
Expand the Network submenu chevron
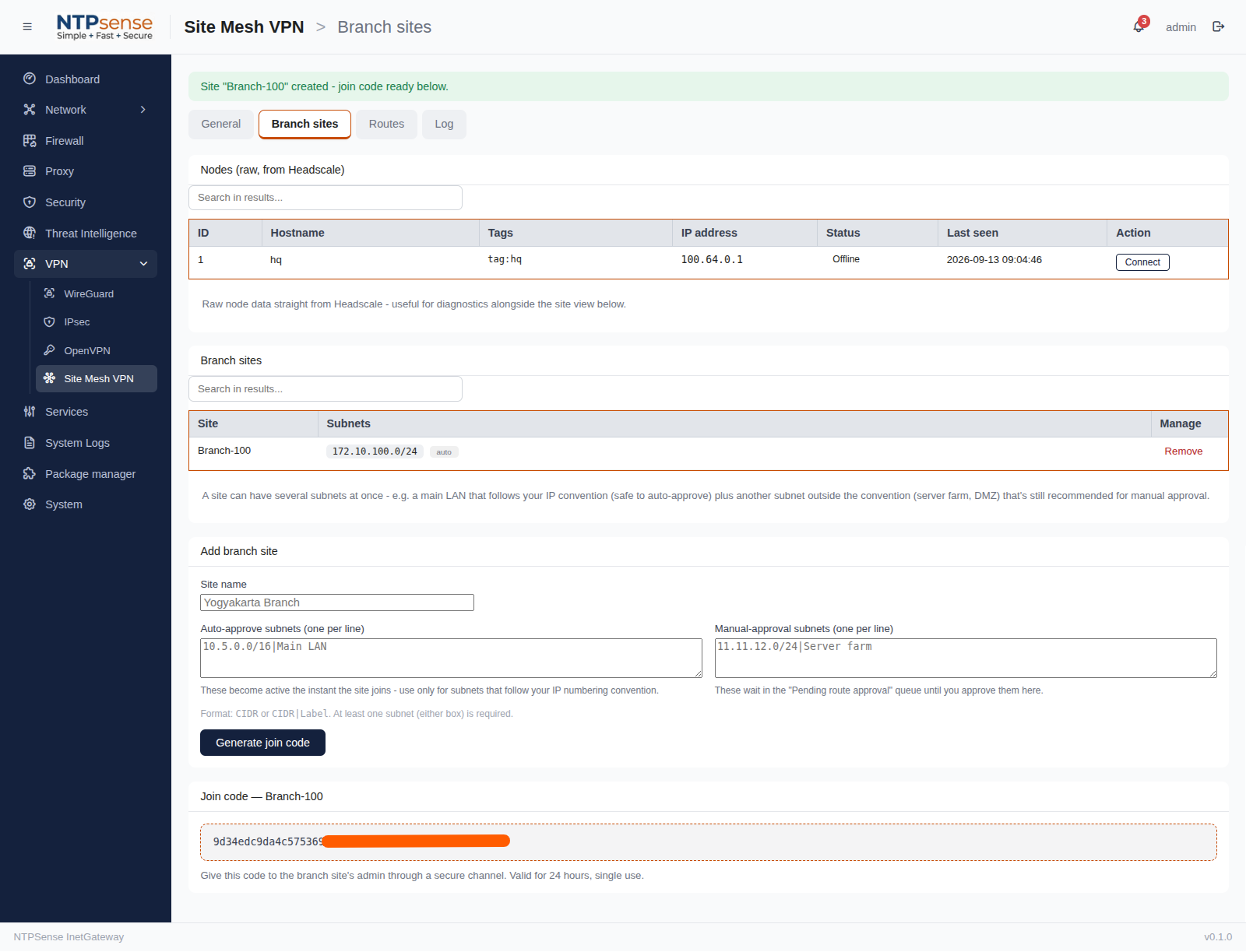point(143,110)
